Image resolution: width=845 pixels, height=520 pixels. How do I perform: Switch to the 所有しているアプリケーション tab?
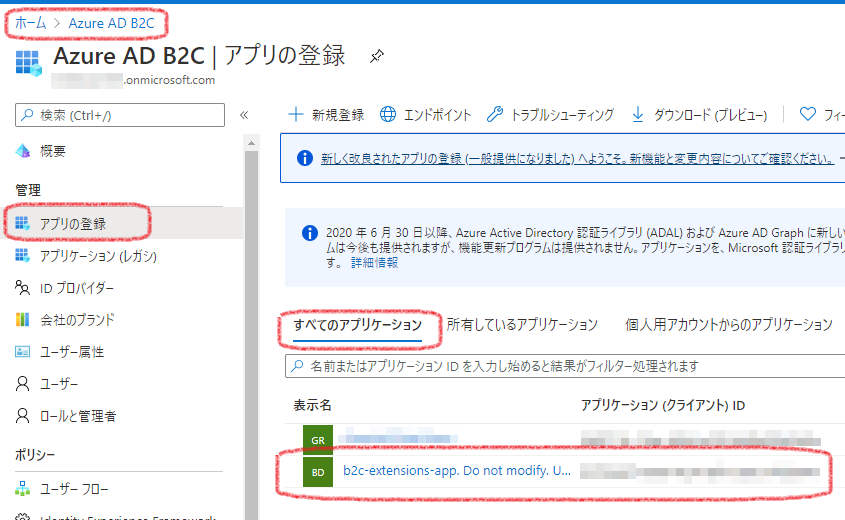[x=522, y=324]
